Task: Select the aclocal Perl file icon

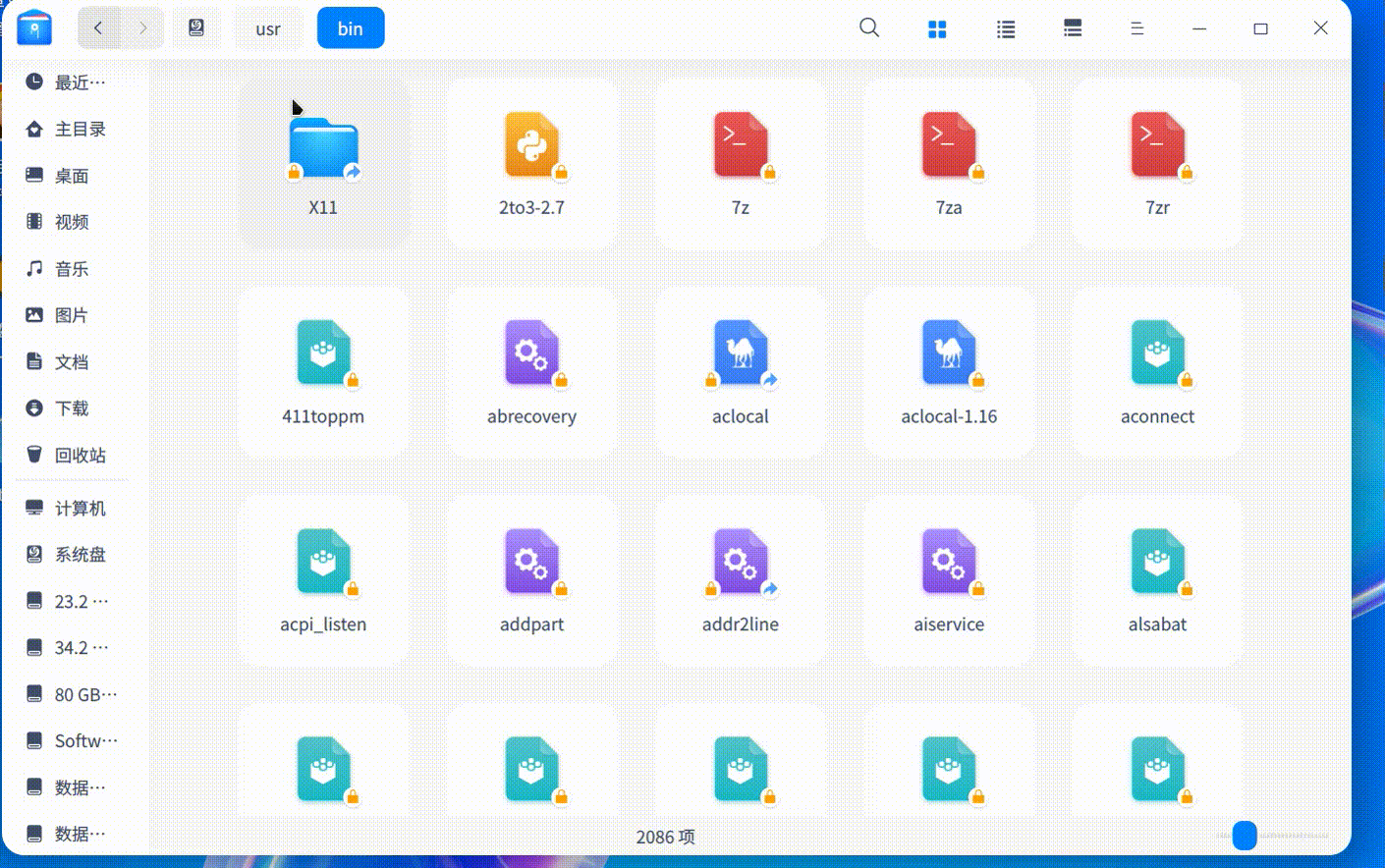Action: pos(741,353)
